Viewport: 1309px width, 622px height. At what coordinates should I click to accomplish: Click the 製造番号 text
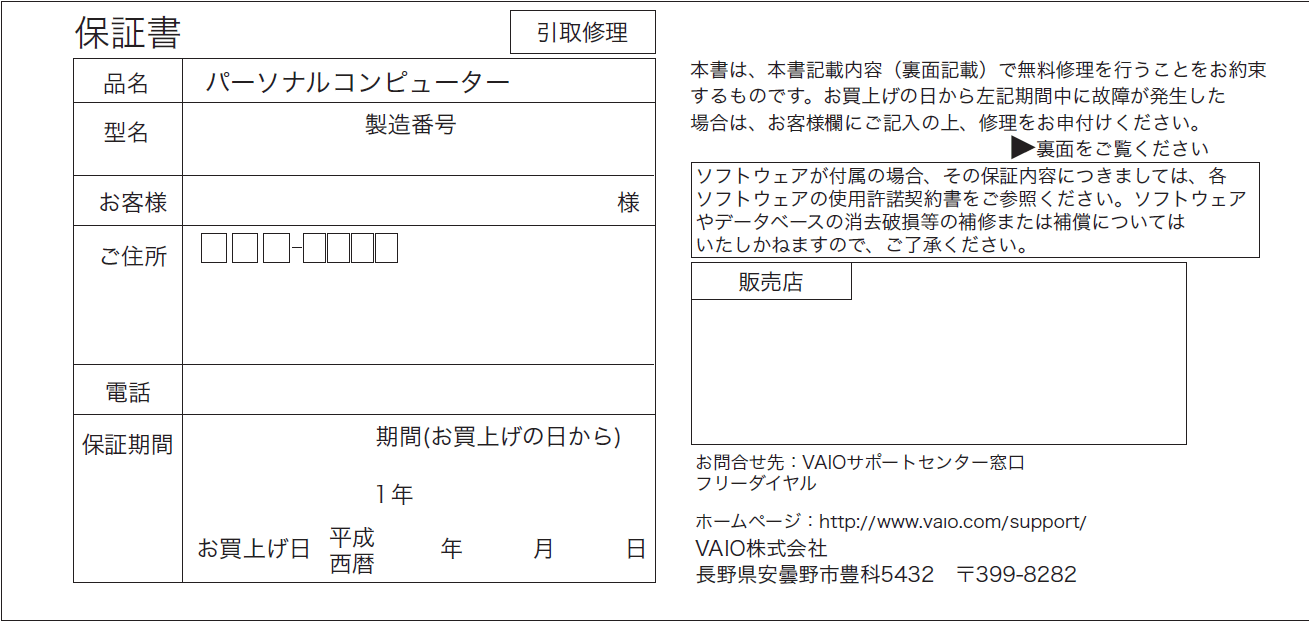click(410, 125)
